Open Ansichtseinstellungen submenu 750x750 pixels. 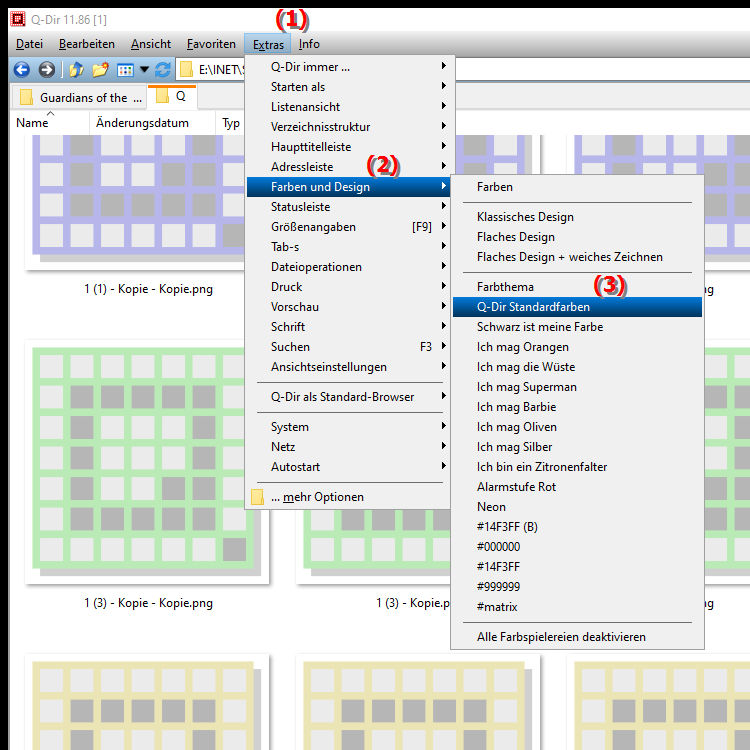pyautogui.click(x=348, y=367)
